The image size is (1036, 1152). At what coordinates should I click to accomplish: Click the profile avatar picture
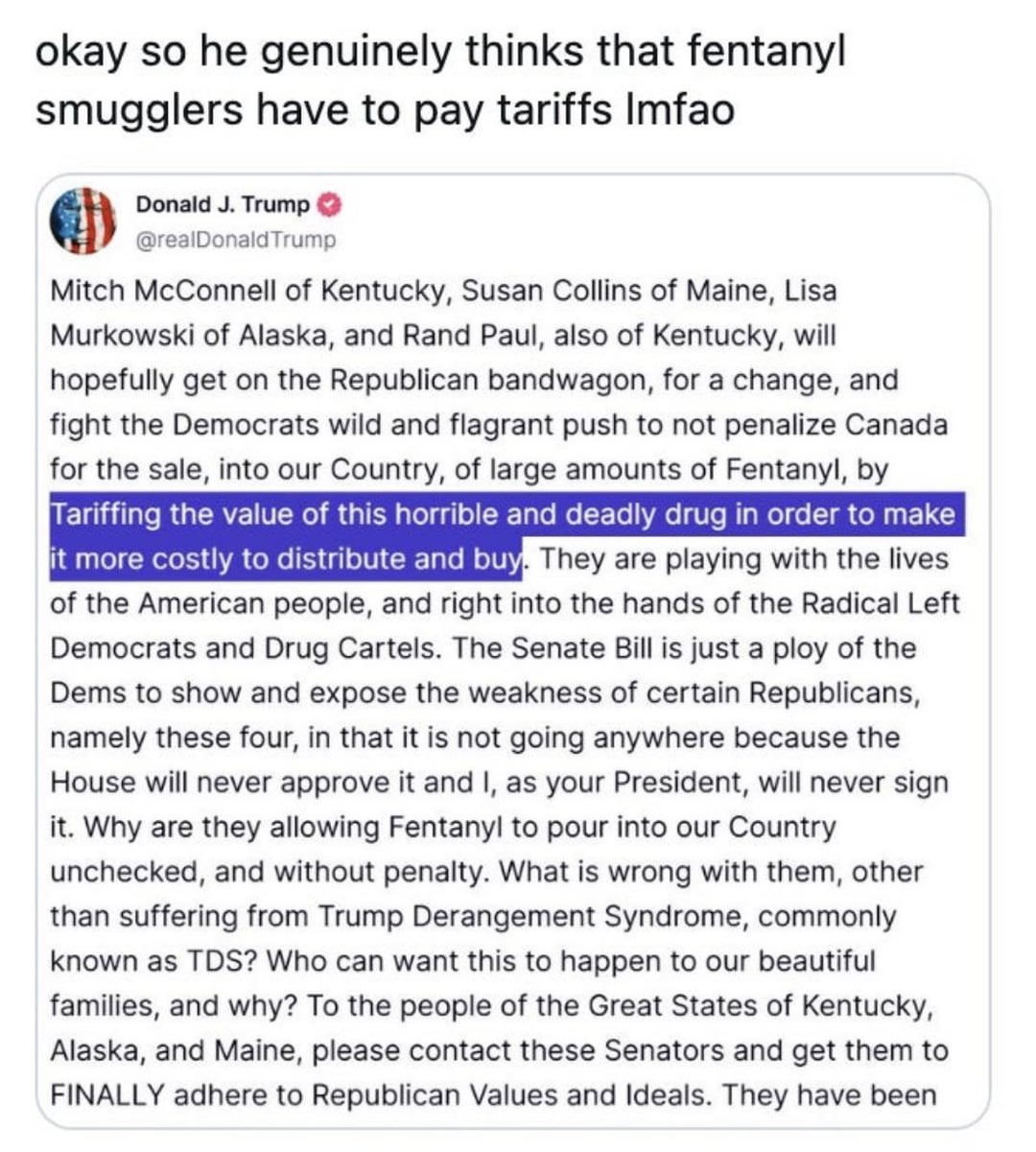(x=82, y=221)
